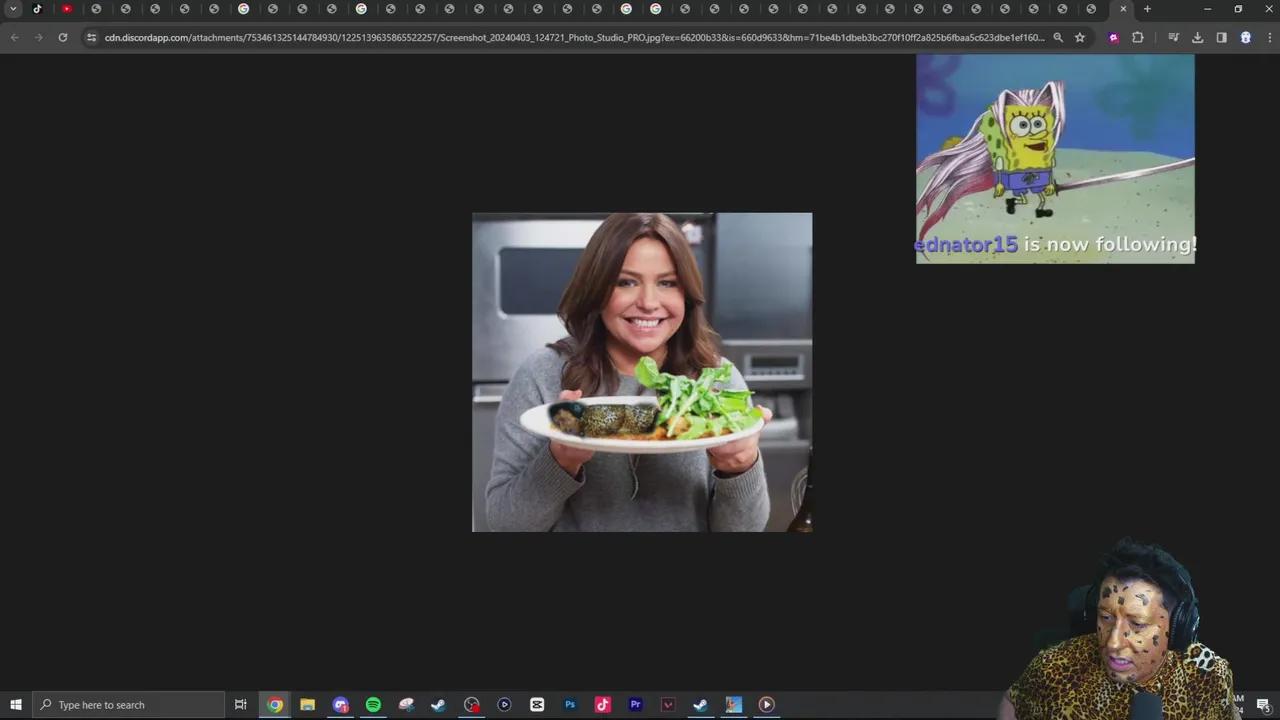Expand the tab search dropdown
1280x720 pixels.
pos(13,9)
